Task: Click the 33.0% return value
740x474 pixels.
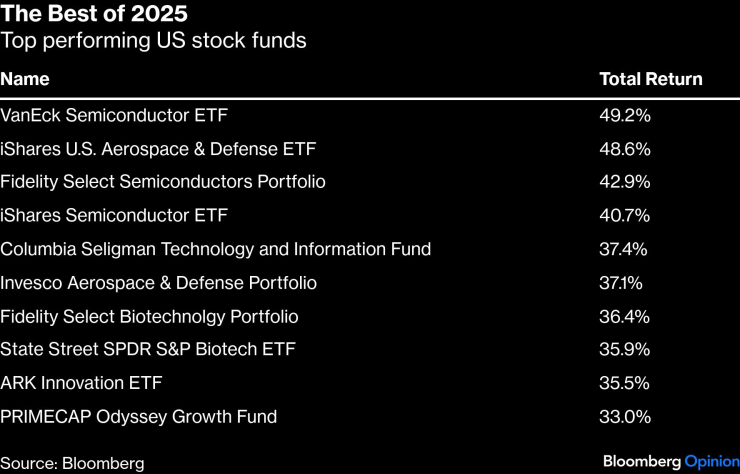Action: 624,416
